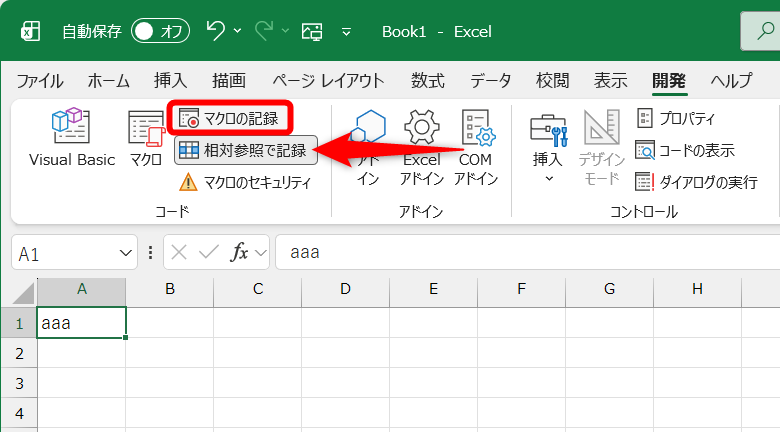This screenshot has width=780, height=432.
Task: Open the Visual Basic editor
Action: pos(72,137)
